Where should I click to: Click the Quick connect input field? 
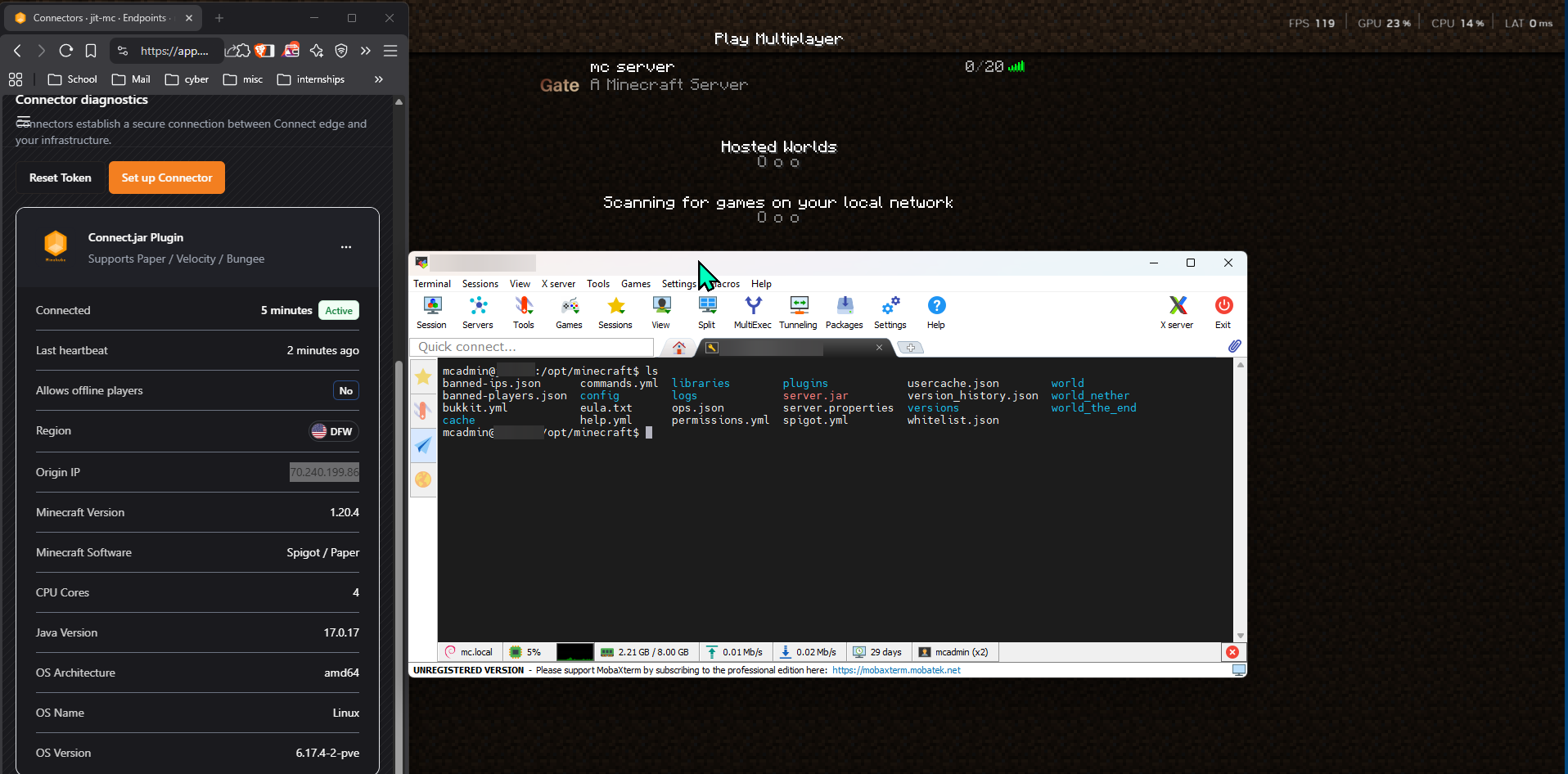(532, 347)
